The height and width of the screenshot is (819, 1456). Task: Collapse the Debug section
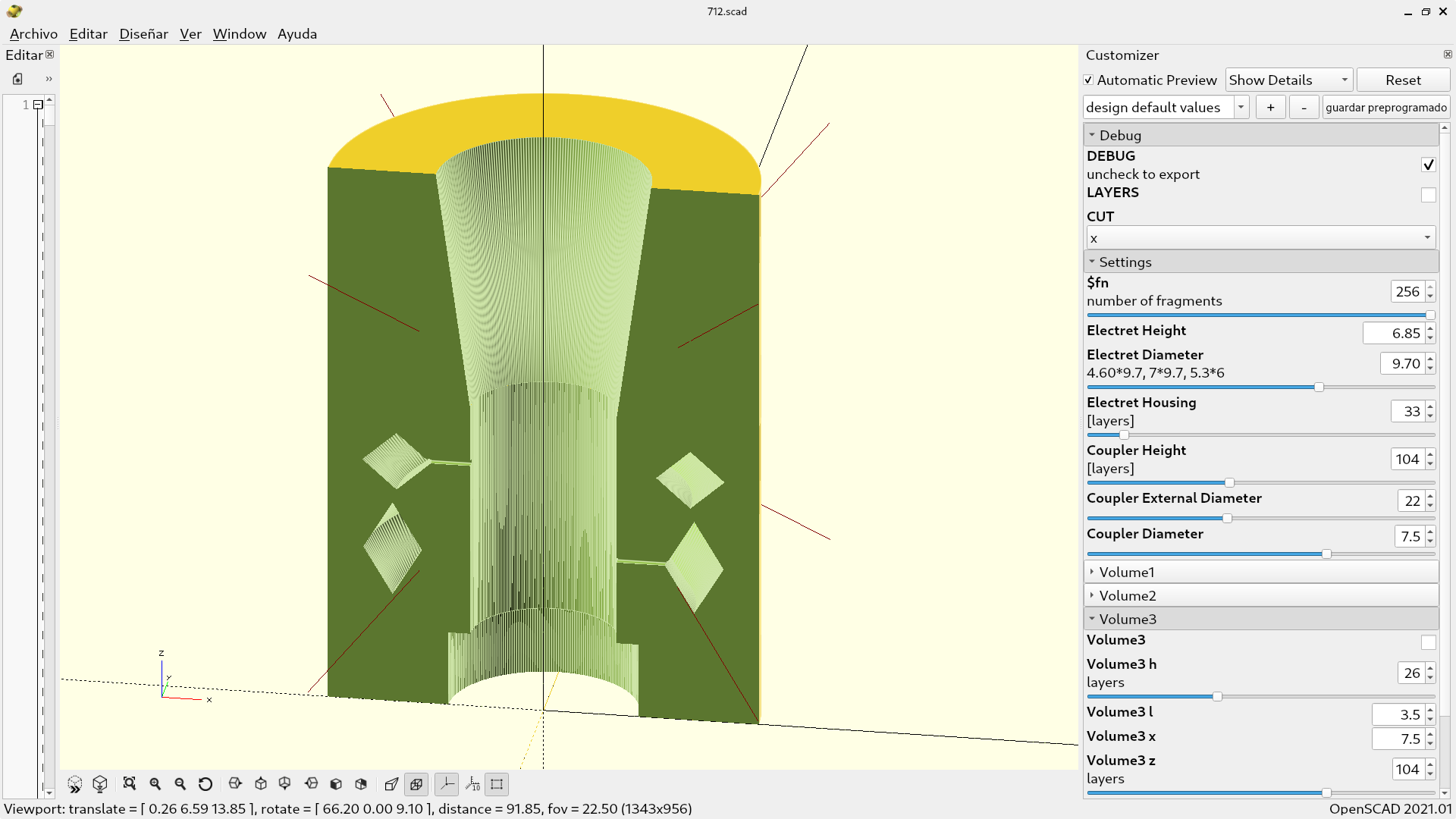[1261, 135]
